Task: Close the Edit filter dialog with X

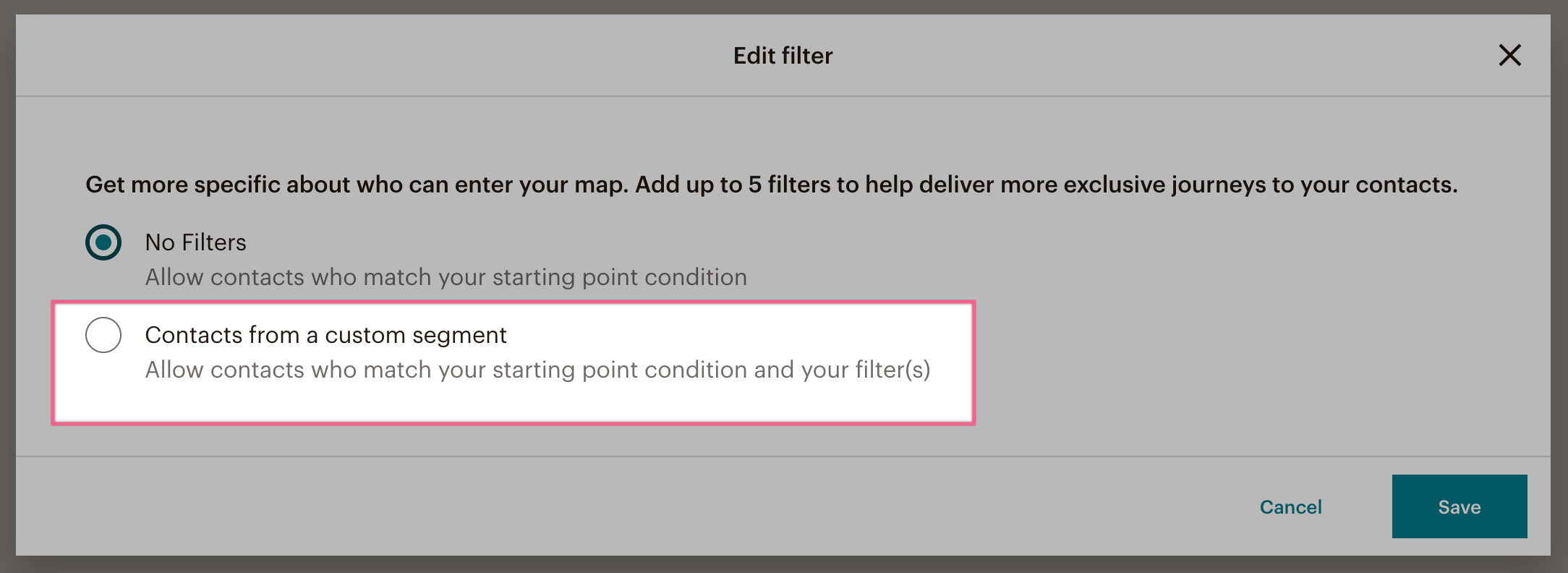Action: tap(1509, 55)
